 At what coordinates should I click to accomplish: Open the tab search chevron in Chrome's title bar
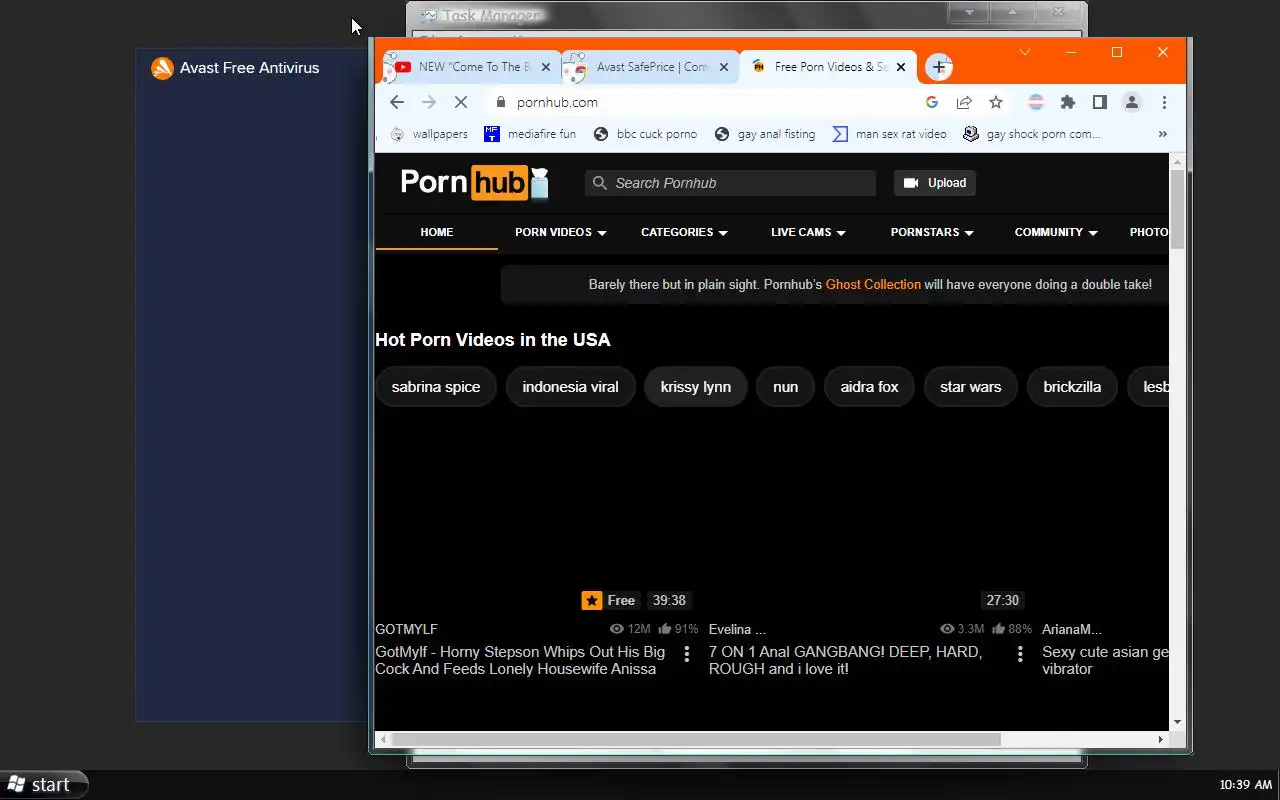pos(1024,52)
